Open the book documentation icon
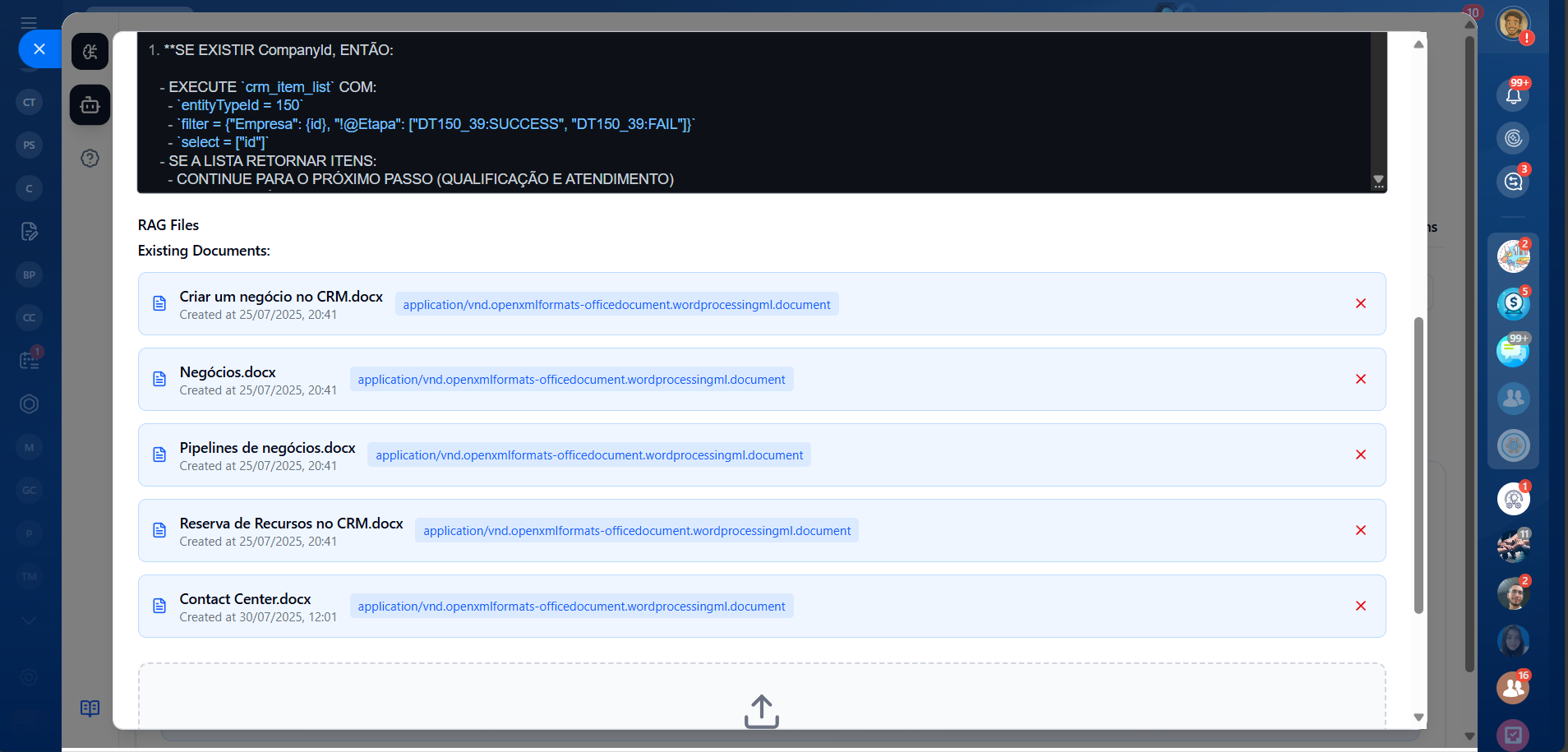Image resolution: width=1568 pixels, height=752 pixels. (90, 708)
